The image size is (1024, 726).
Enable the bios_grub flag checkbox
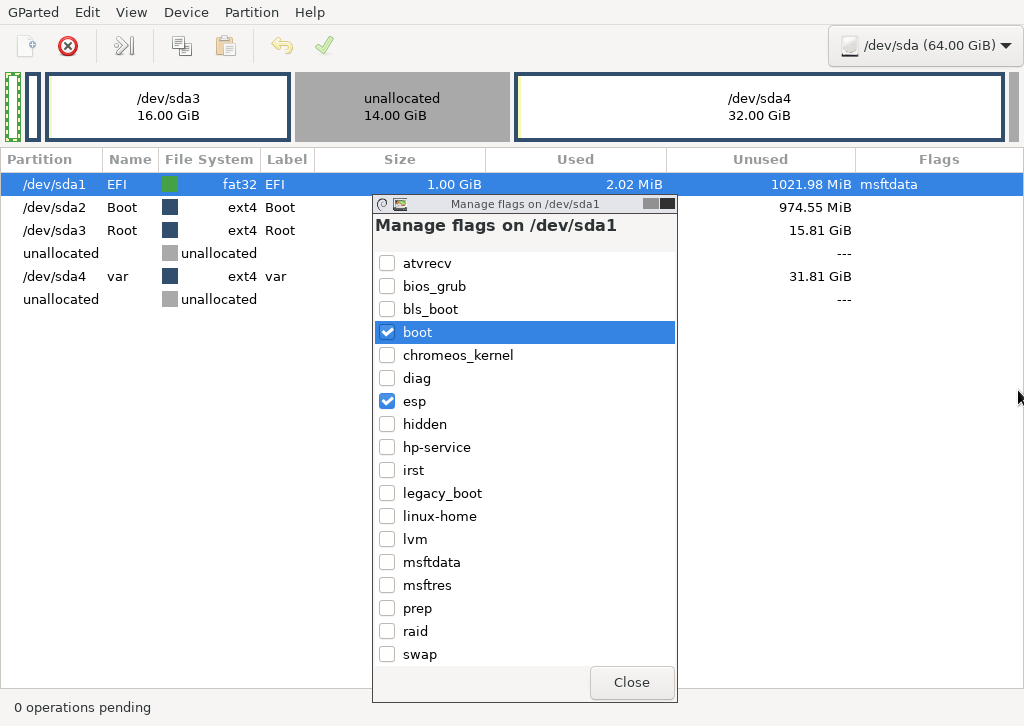pyautogui.click(x=387, y=286)
